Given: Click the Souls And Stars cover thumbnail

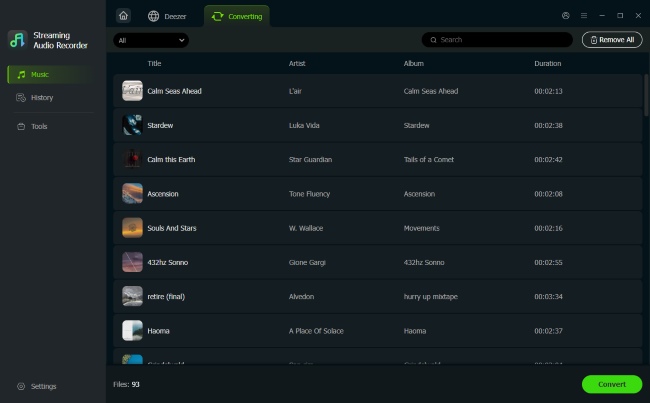Looking at the screenshot, I should click(132, 228).
